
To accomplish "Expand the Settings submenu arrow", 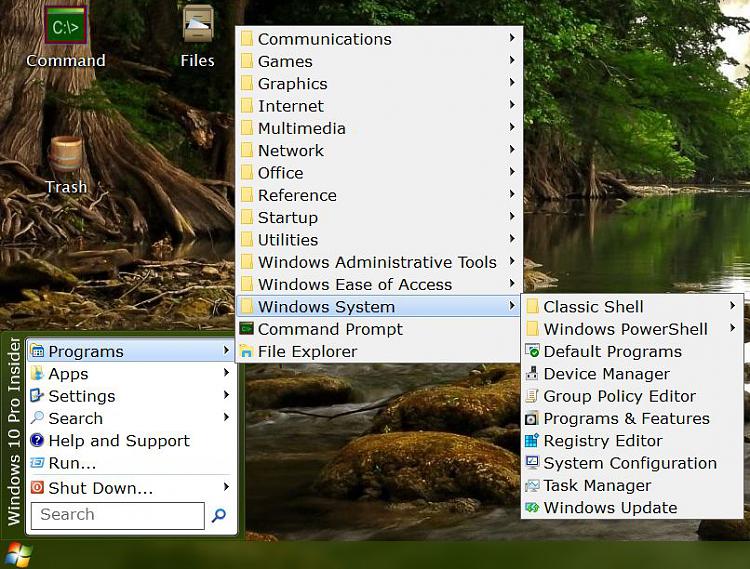I will tap(226, 395).
